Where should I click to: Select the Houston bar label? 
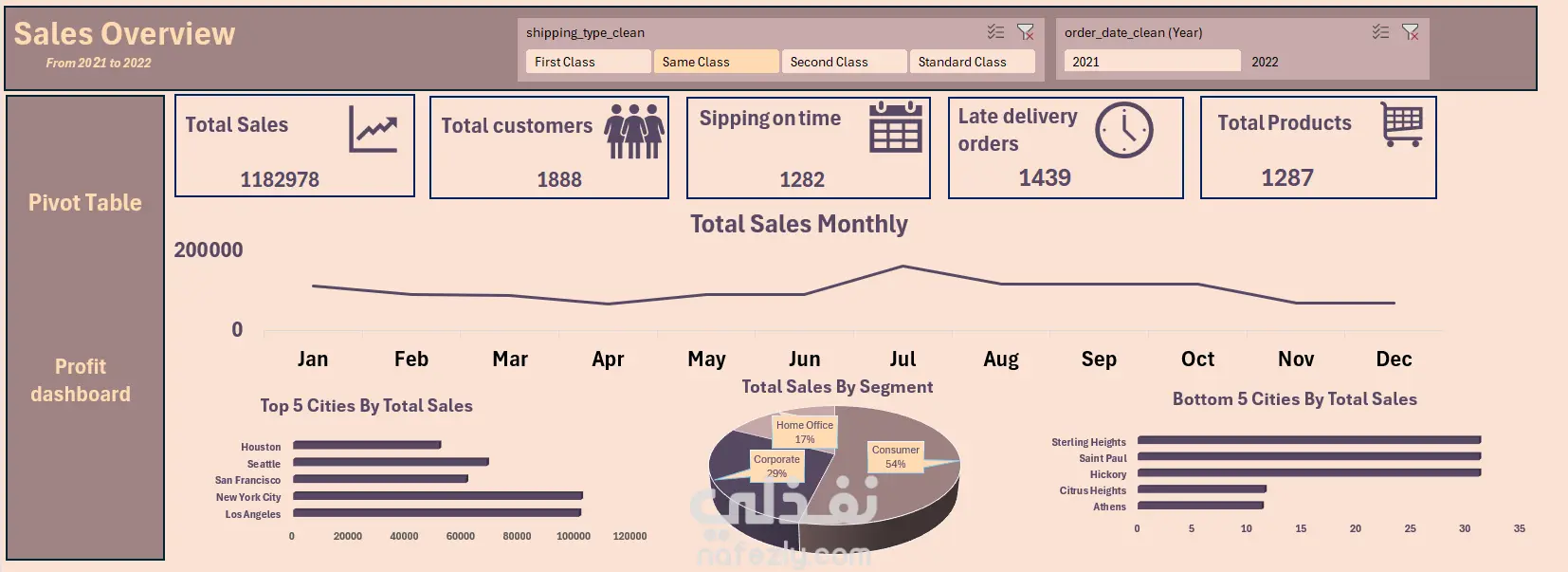(261, 447)
